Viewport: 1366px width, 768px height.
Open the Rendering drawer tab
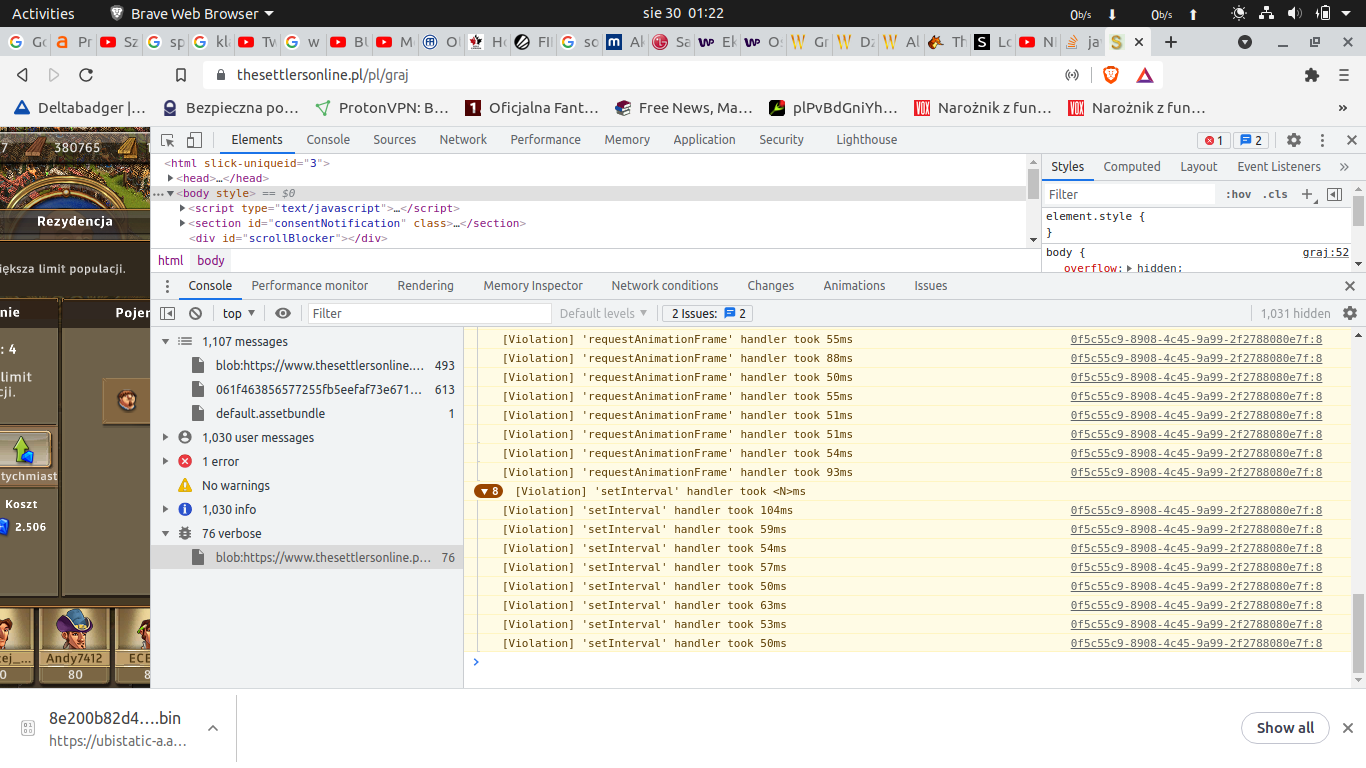pyautogui.click(x=425, y=286)
